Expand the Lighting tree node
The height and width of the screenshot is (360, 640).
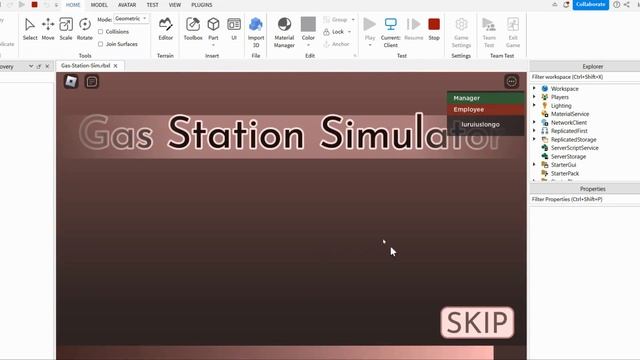pyautogui.click(x=534, y=105)
